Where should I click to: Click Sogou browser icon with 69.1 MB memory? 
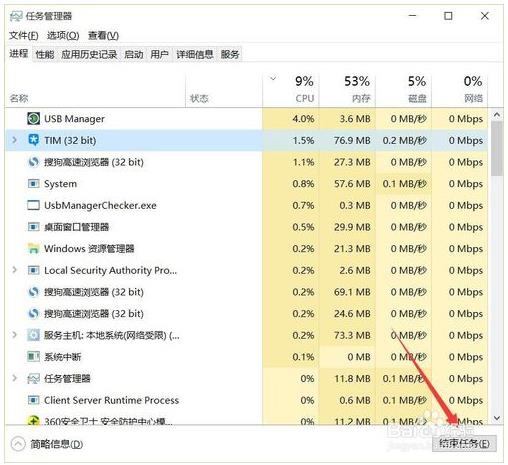click(x=33, y=292)
